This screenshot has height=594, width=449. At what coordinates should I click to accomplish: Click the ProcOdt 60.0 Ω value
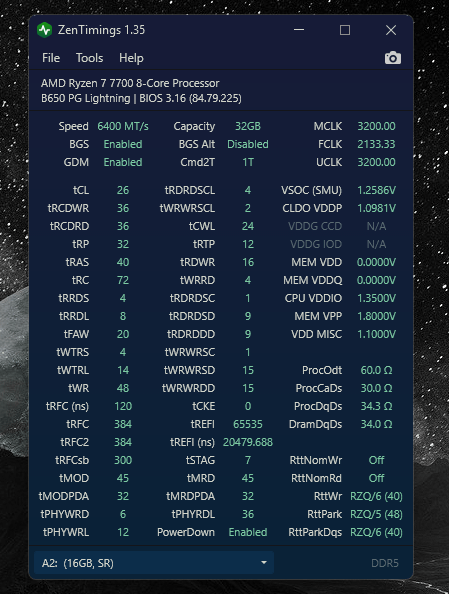click(x=376, y=370)
